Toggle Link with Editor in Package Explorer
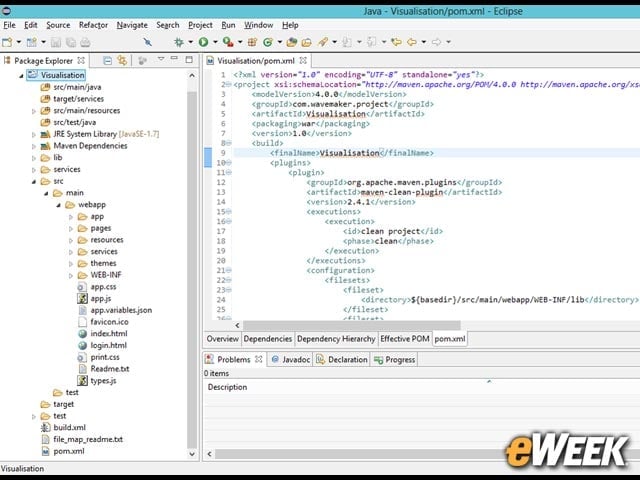The image size is (640, 480). (x=122, y=60)
